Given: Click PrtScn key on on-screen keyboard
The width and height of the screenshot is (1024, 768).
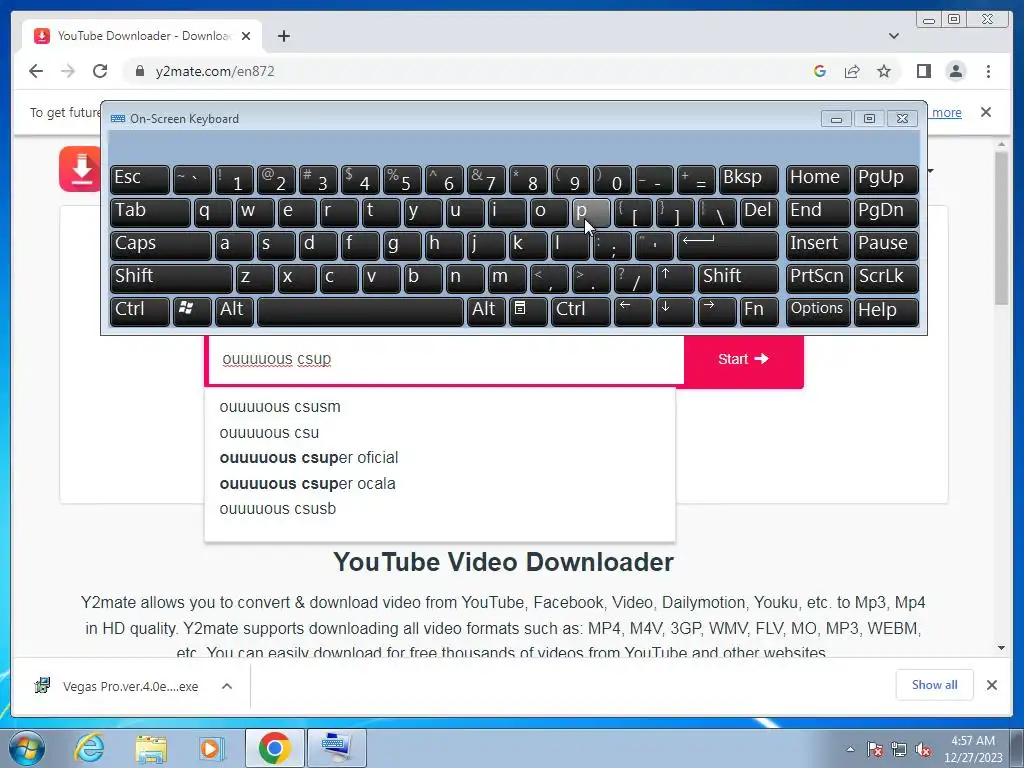Looking at the screenshot, I should point(818,278).
